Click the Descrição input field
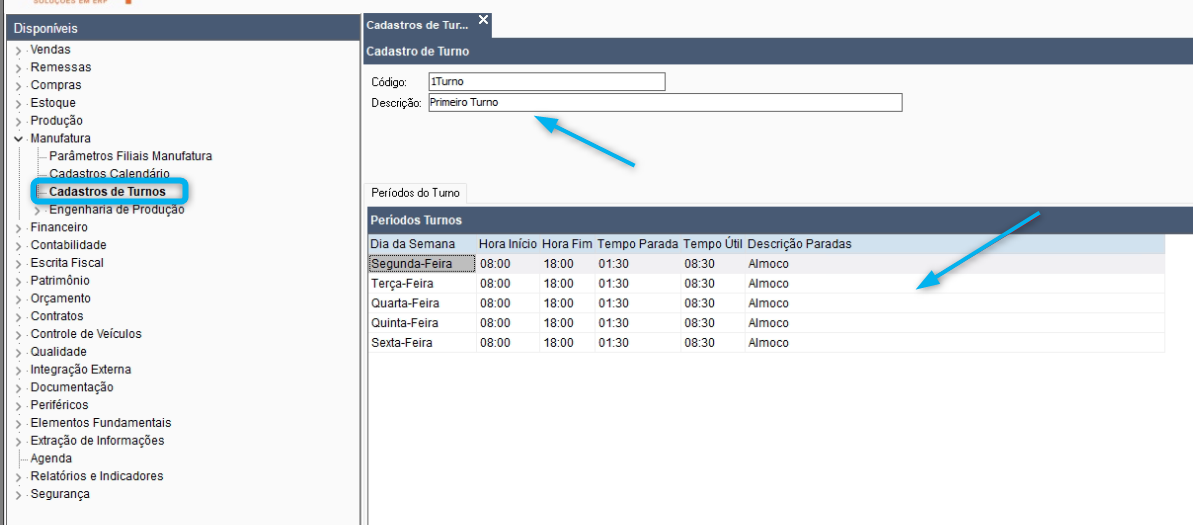Viewport: 1193px width, 525px height. (665, 103)
